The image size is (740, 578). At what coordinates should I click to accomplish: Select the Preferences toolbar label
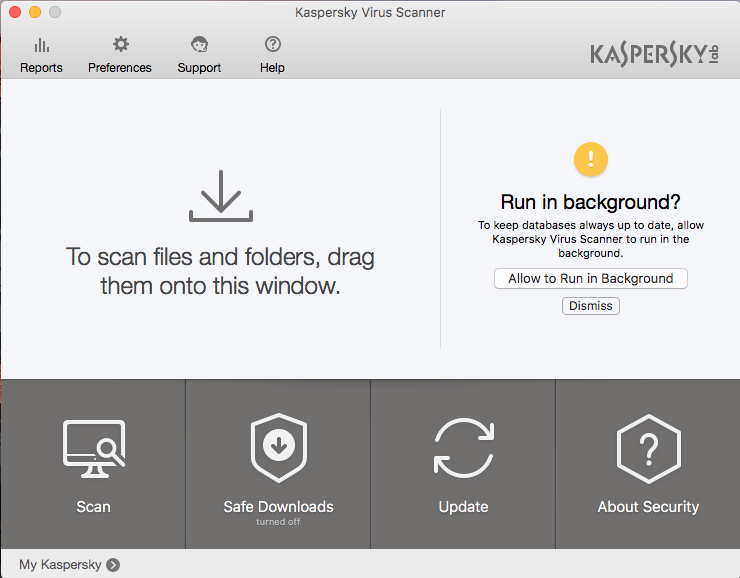(x=120, y=68)
